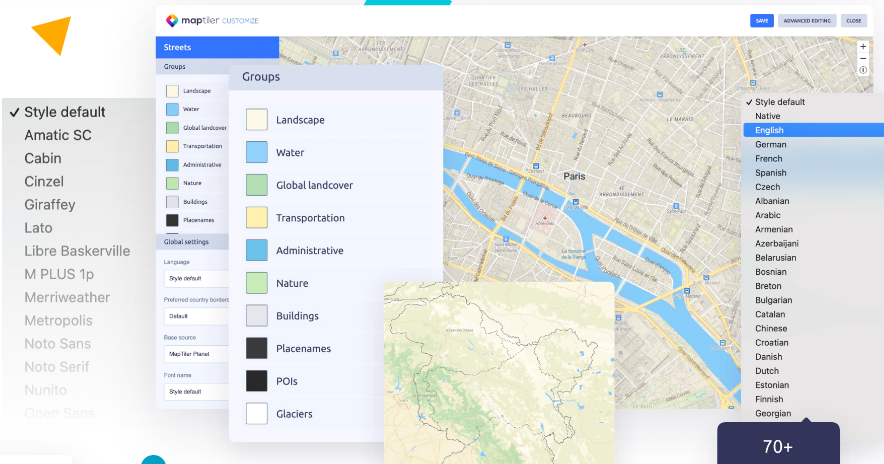Select Dutch in the language list
This screenshot has width=884, height=464.
pos(767,371)
